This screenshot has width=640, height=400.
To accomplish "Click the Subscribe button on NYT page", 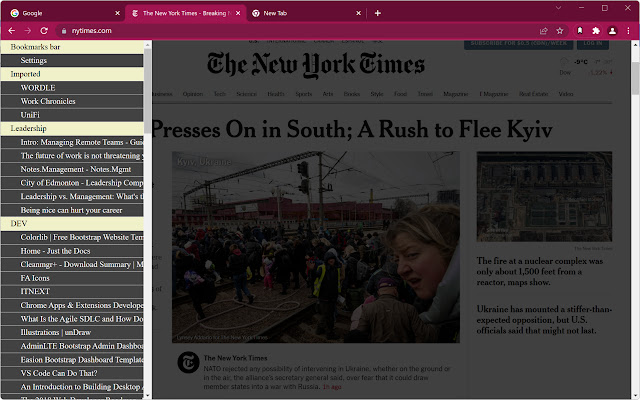I will (518, 44).
